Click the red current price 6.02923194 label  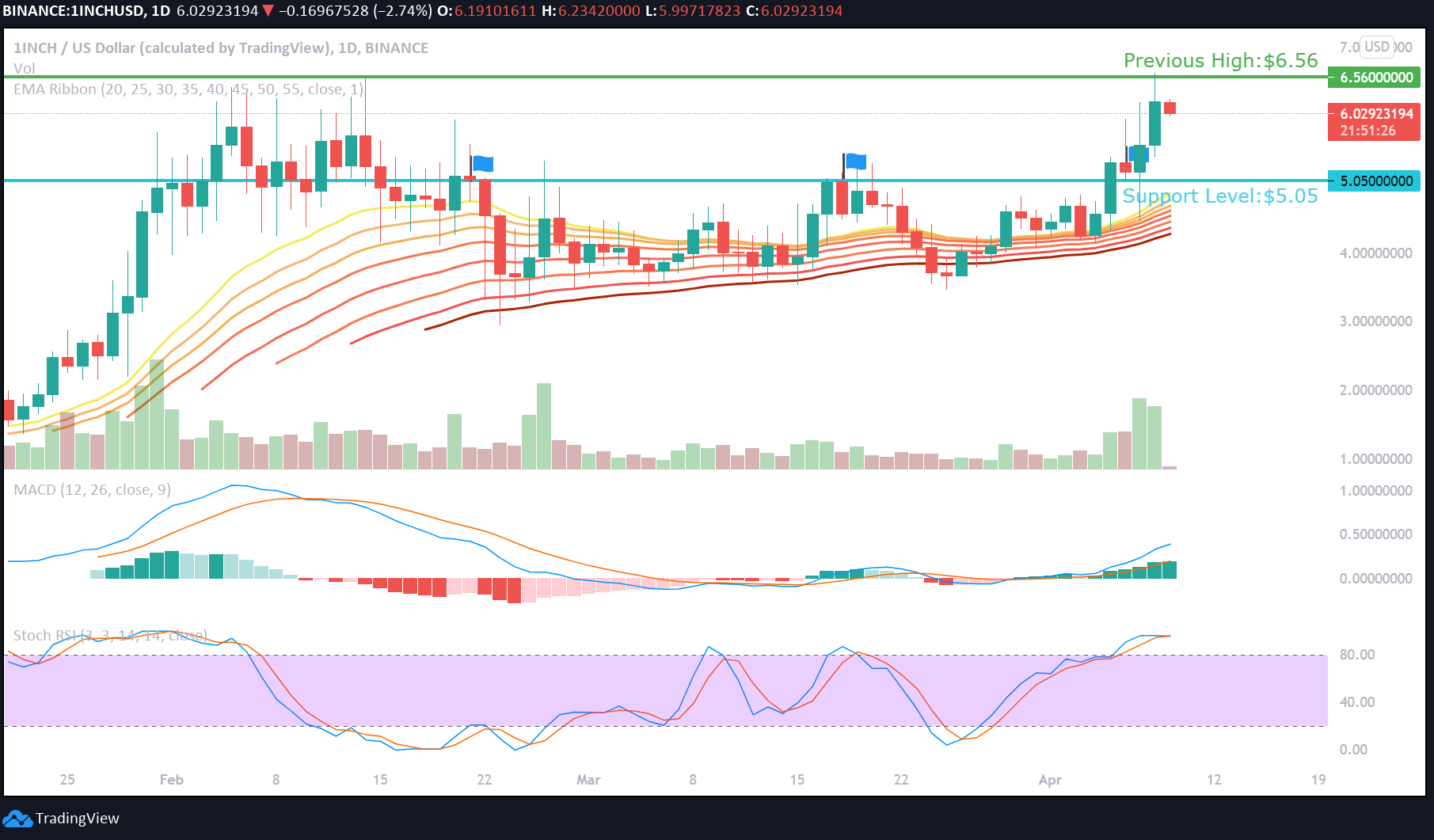click(x=1374, y=122)
